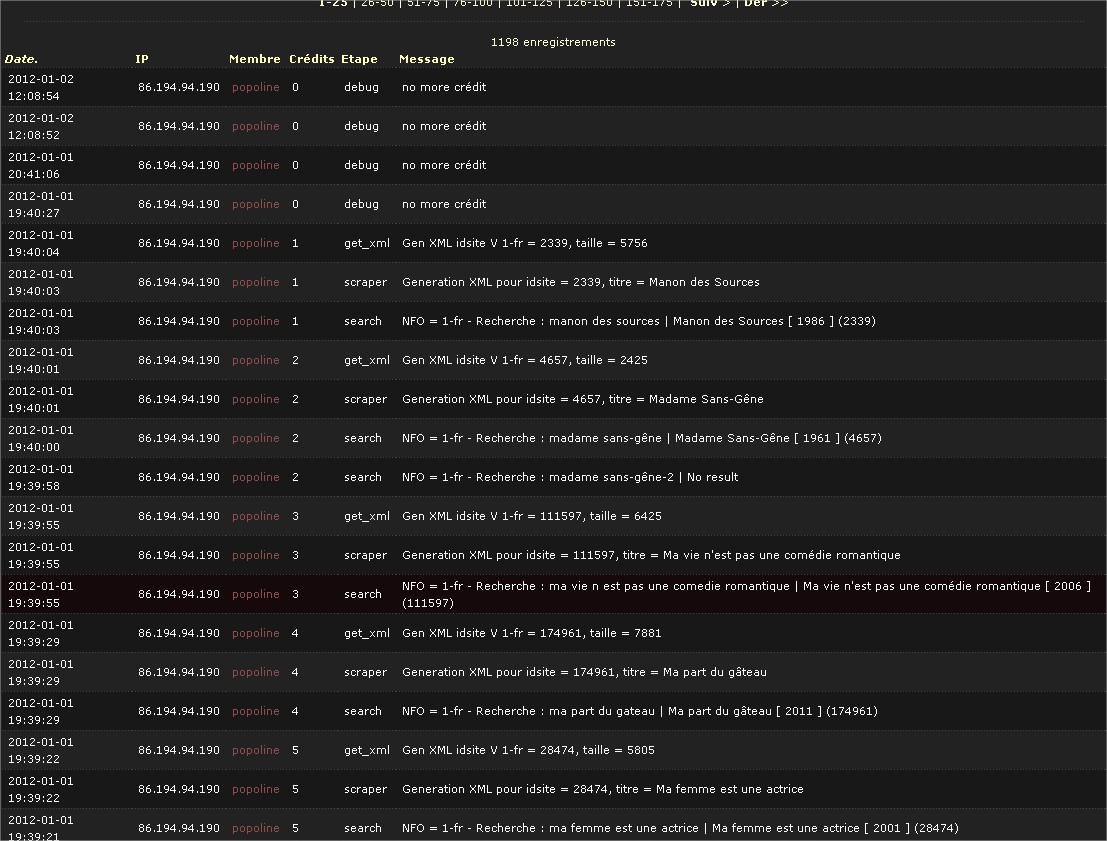Image resolution: width=1107 pixels, height=841 pixels.
Task: Open records page 51-75
Action: 423,4
